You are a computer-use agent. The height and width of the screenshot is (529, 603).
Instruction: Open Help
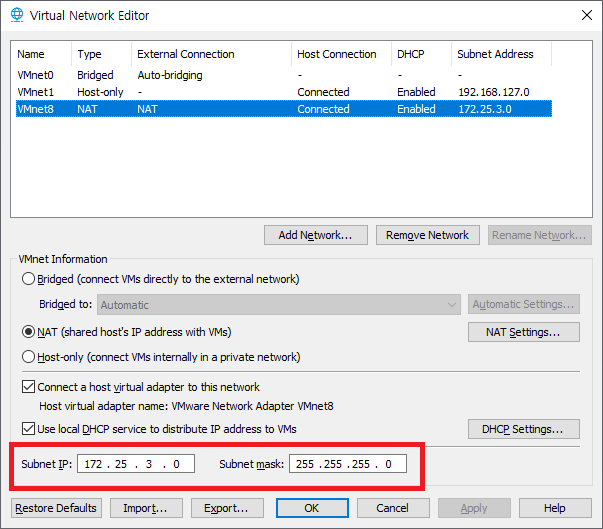pyautogui.click(x=555, y=508)
